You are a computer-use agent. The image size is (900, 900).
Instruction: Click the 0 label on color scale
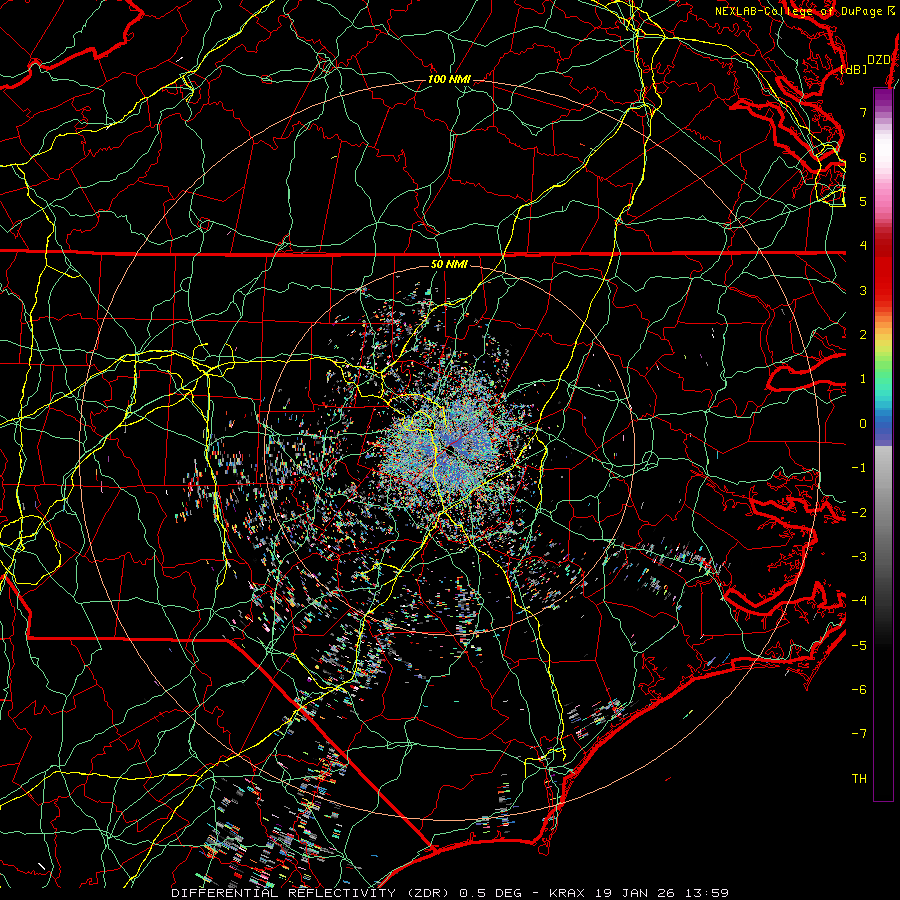[863, 424]
